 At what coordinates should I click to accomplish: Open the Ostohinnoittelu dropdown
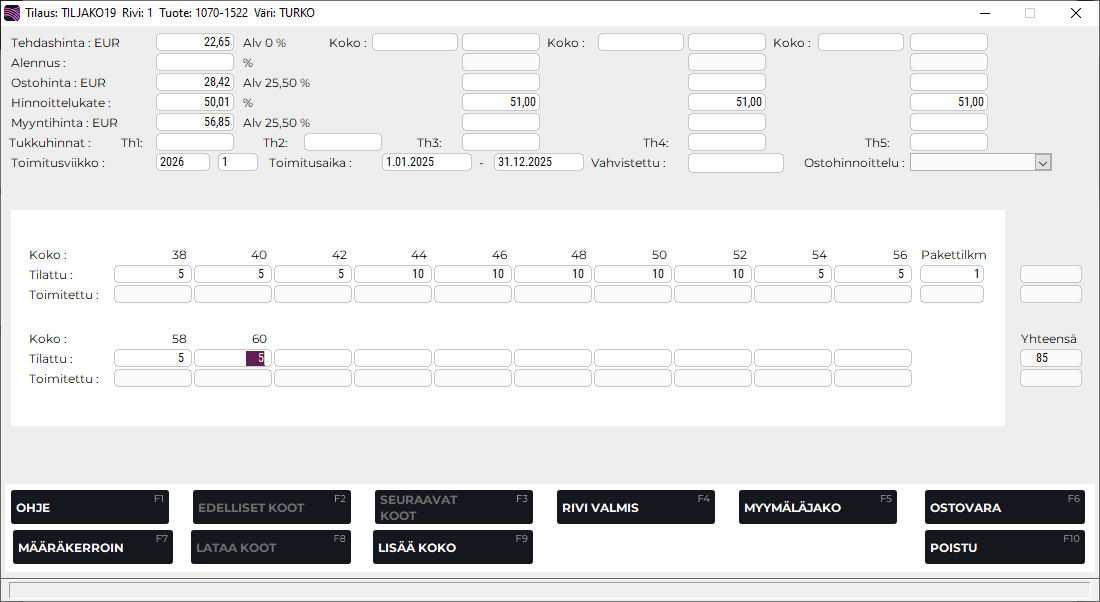click(1043, 163)
